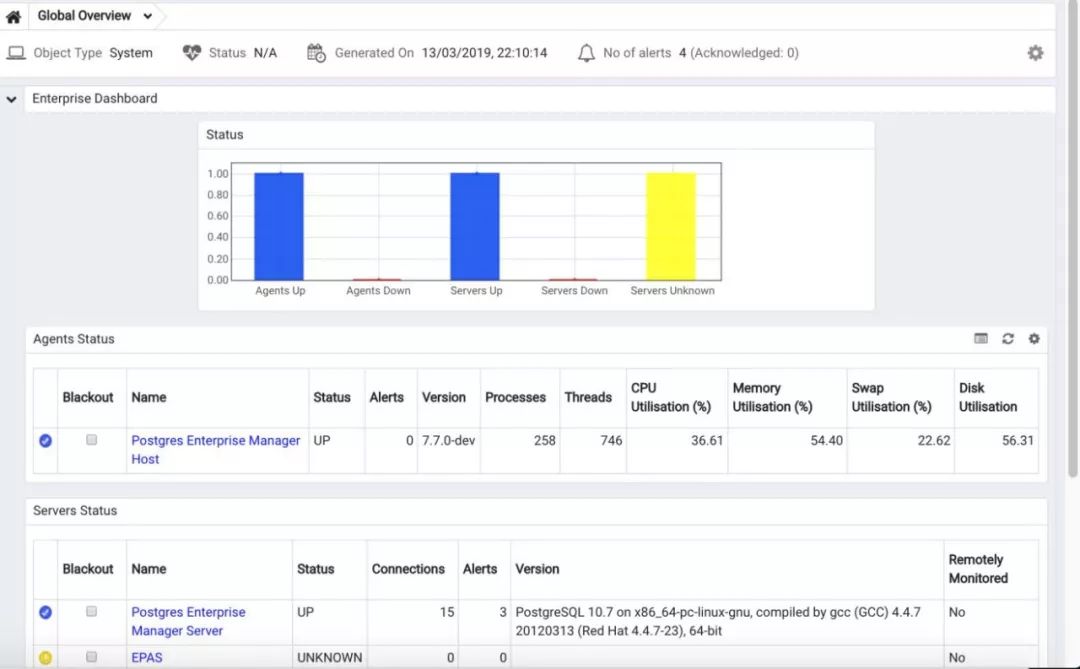Image resolution: width=1080 pixels, height=669 pixels.
Task: Click blue status icon of the agent host row
Action: (x=45, y=440)
